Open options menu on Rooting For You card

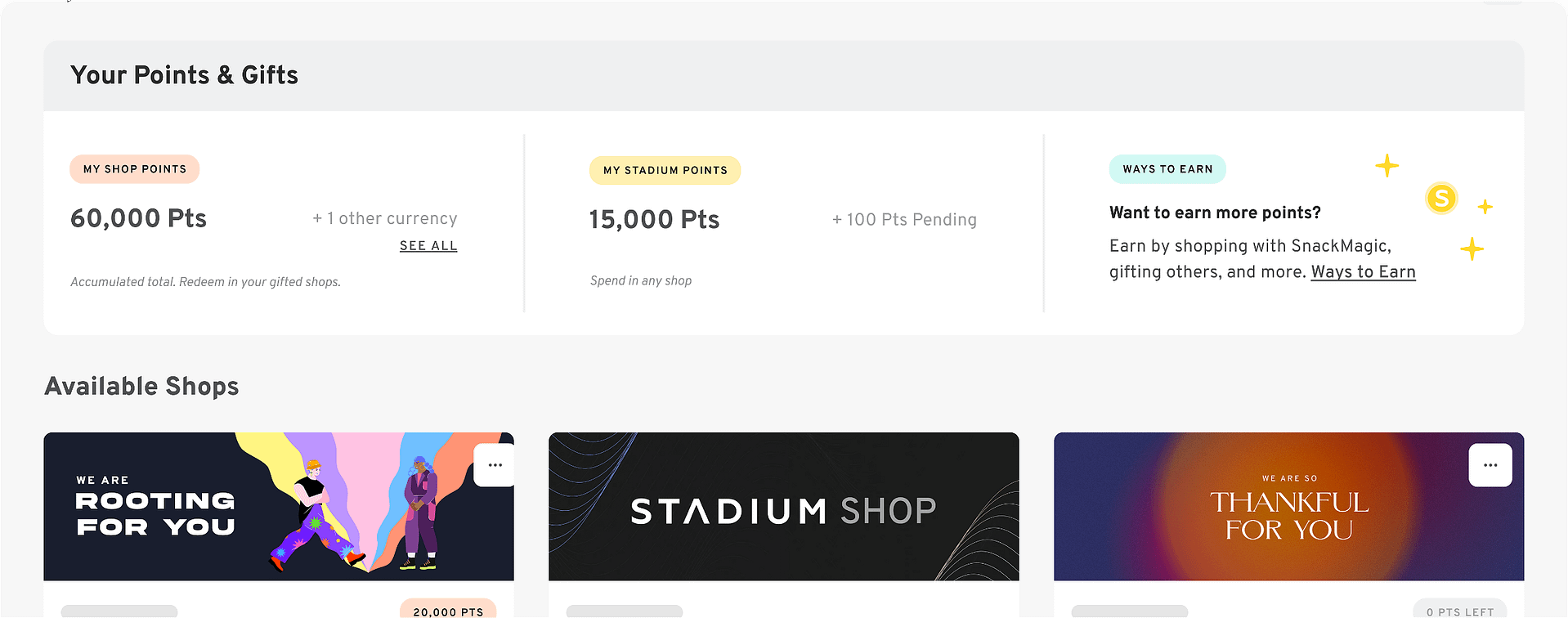pyautogui.click(x=494, y=463)
